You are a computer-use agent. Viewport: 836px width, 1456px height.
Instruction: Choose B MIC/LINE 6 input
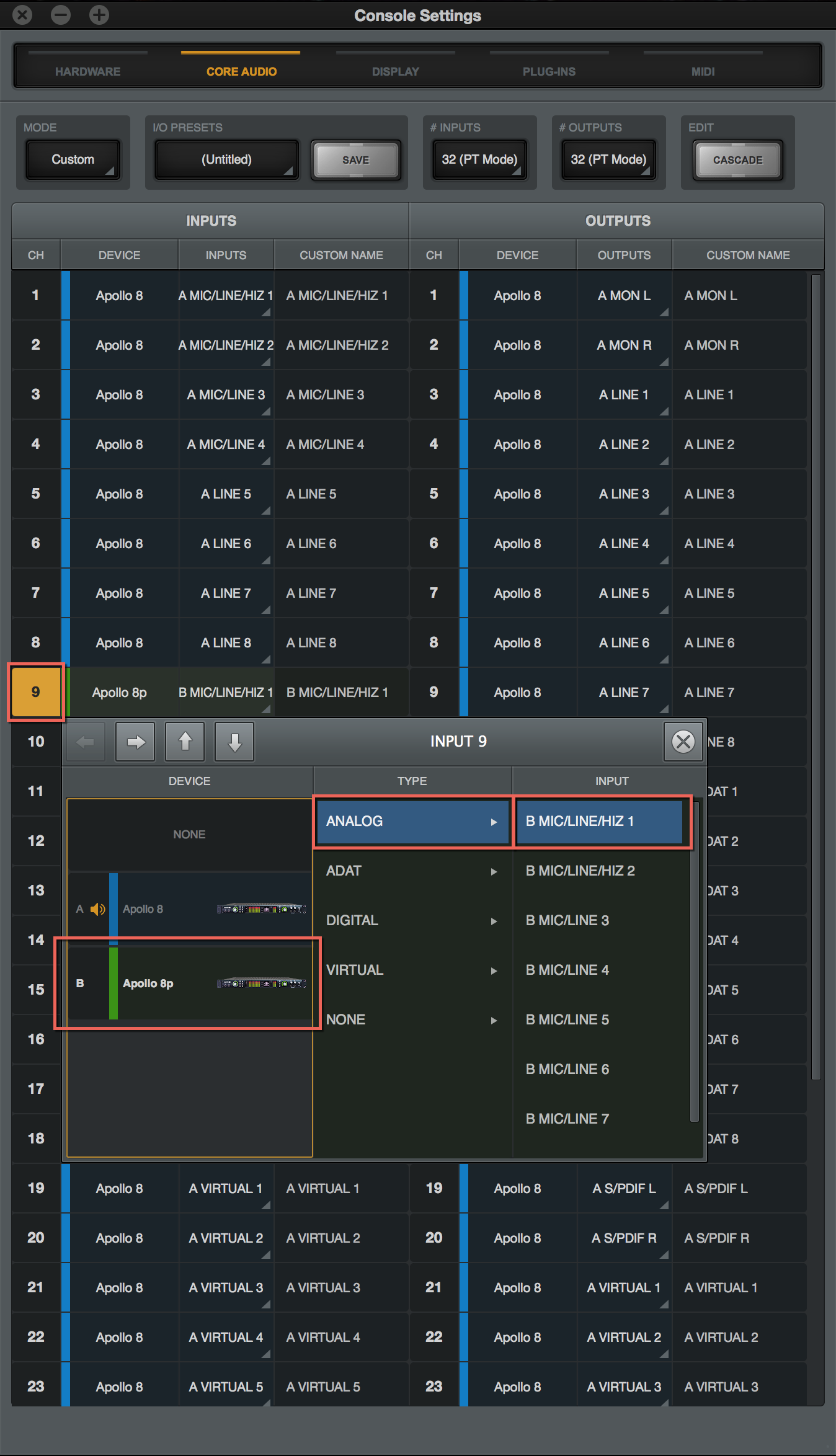click(x=600, y=1070)
